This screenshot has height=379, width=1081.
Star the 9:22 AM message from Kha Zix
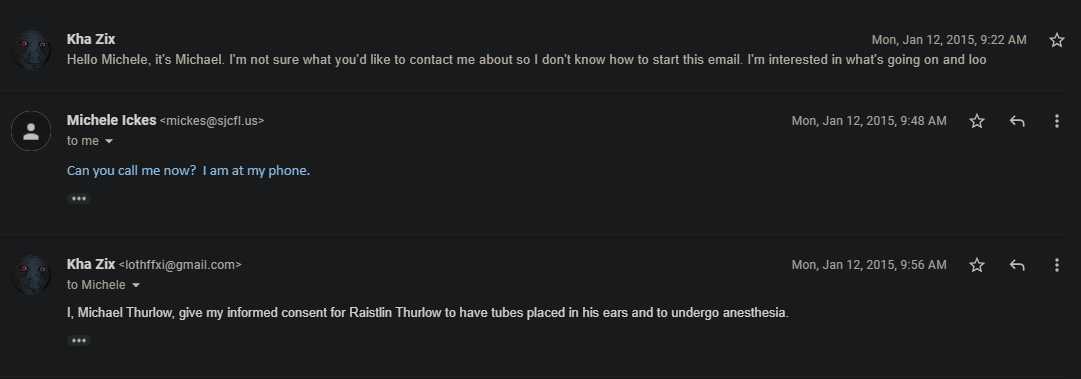coord(1056,40)
